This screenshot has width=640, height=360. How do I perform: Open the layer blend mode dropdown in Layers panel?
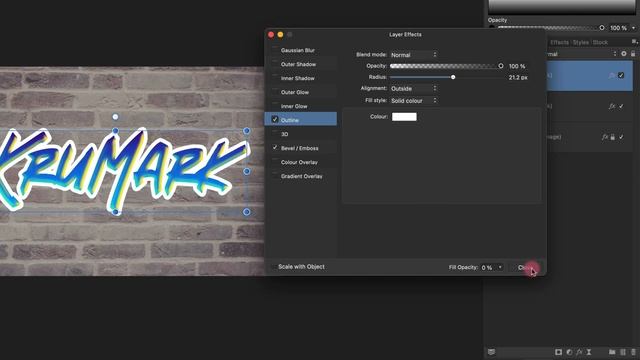582,54
